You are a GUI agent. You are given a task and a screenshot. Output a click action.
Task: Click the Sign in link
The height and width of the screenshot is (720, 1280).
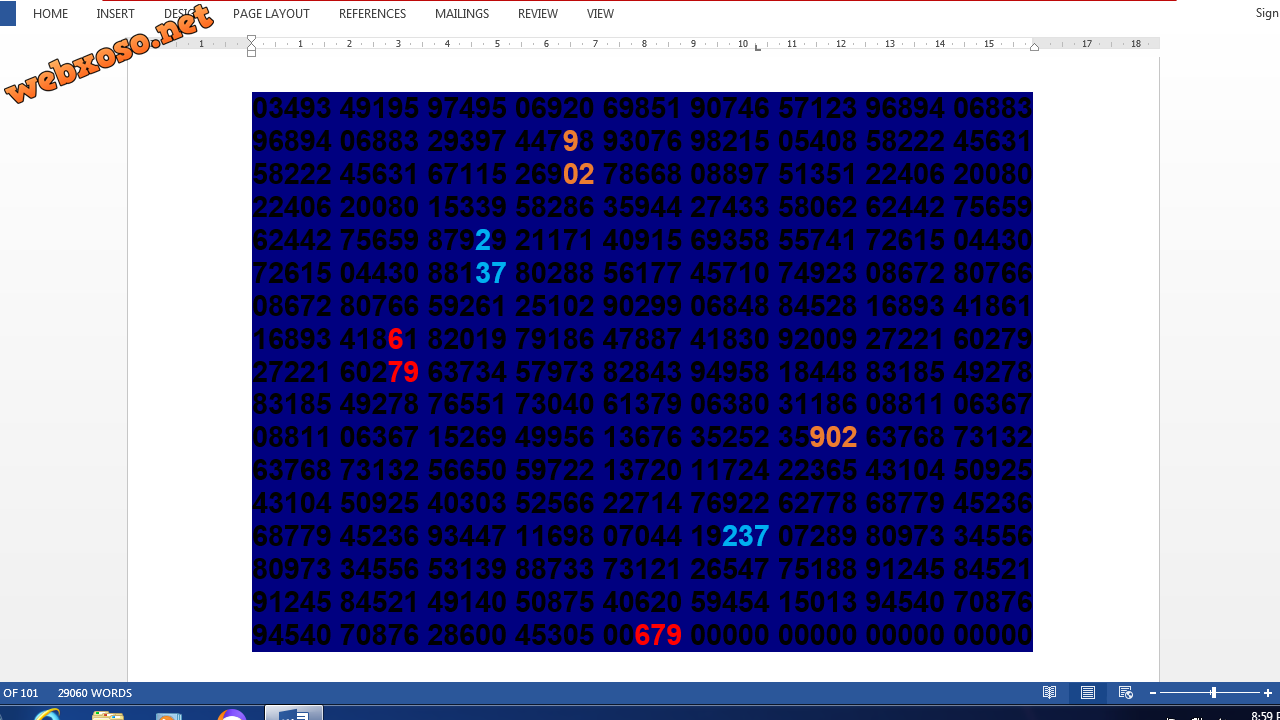coord(1267,14)
